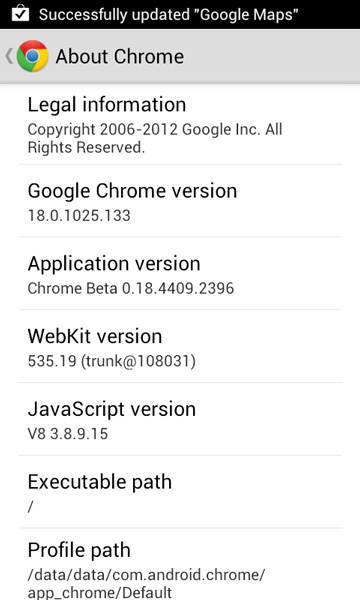Tap the slash under Executable path

tap(31, 507)
